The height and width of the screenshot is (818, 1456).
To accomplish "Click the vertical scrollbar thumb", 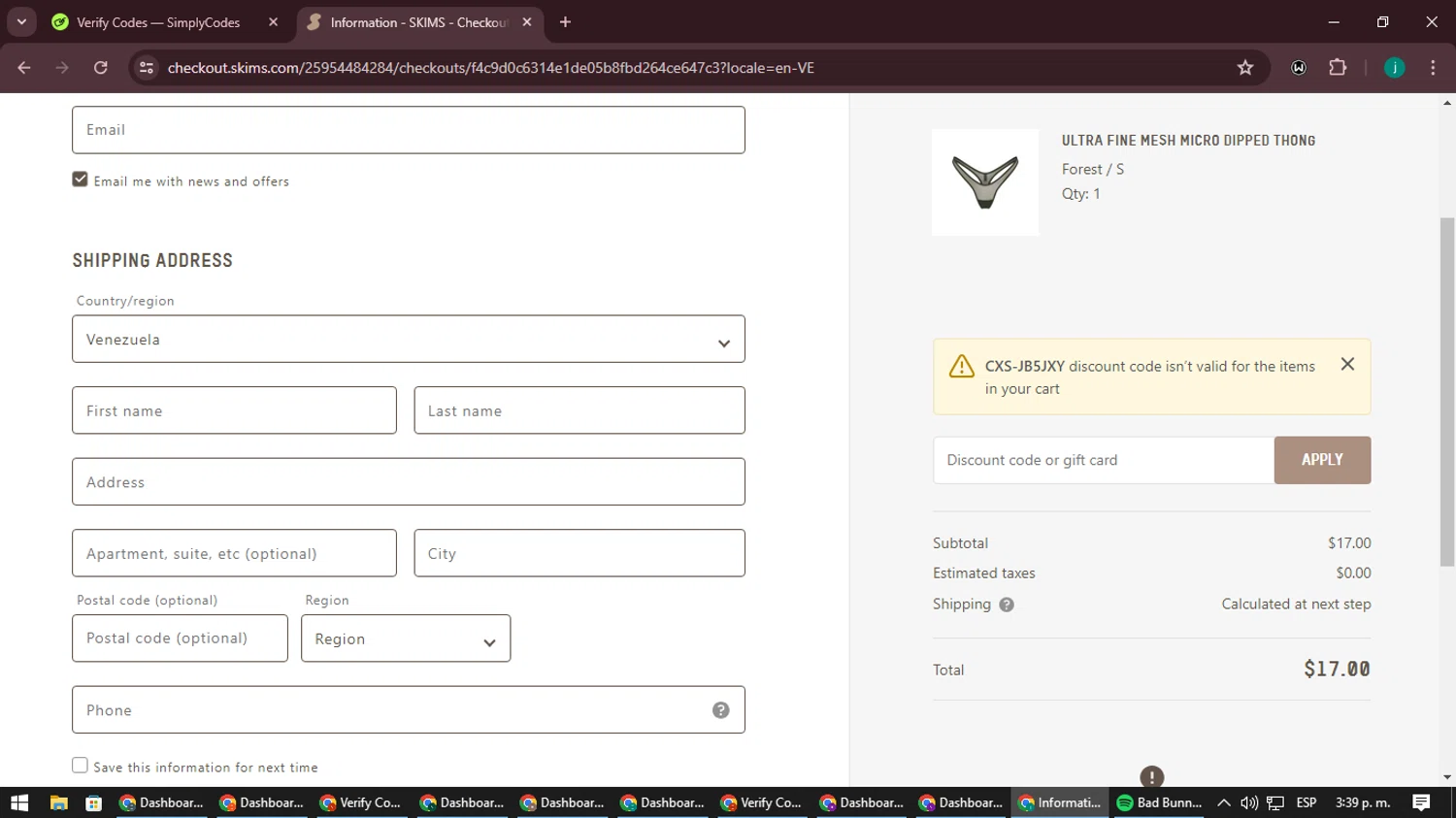I will tap(1447, 392).
